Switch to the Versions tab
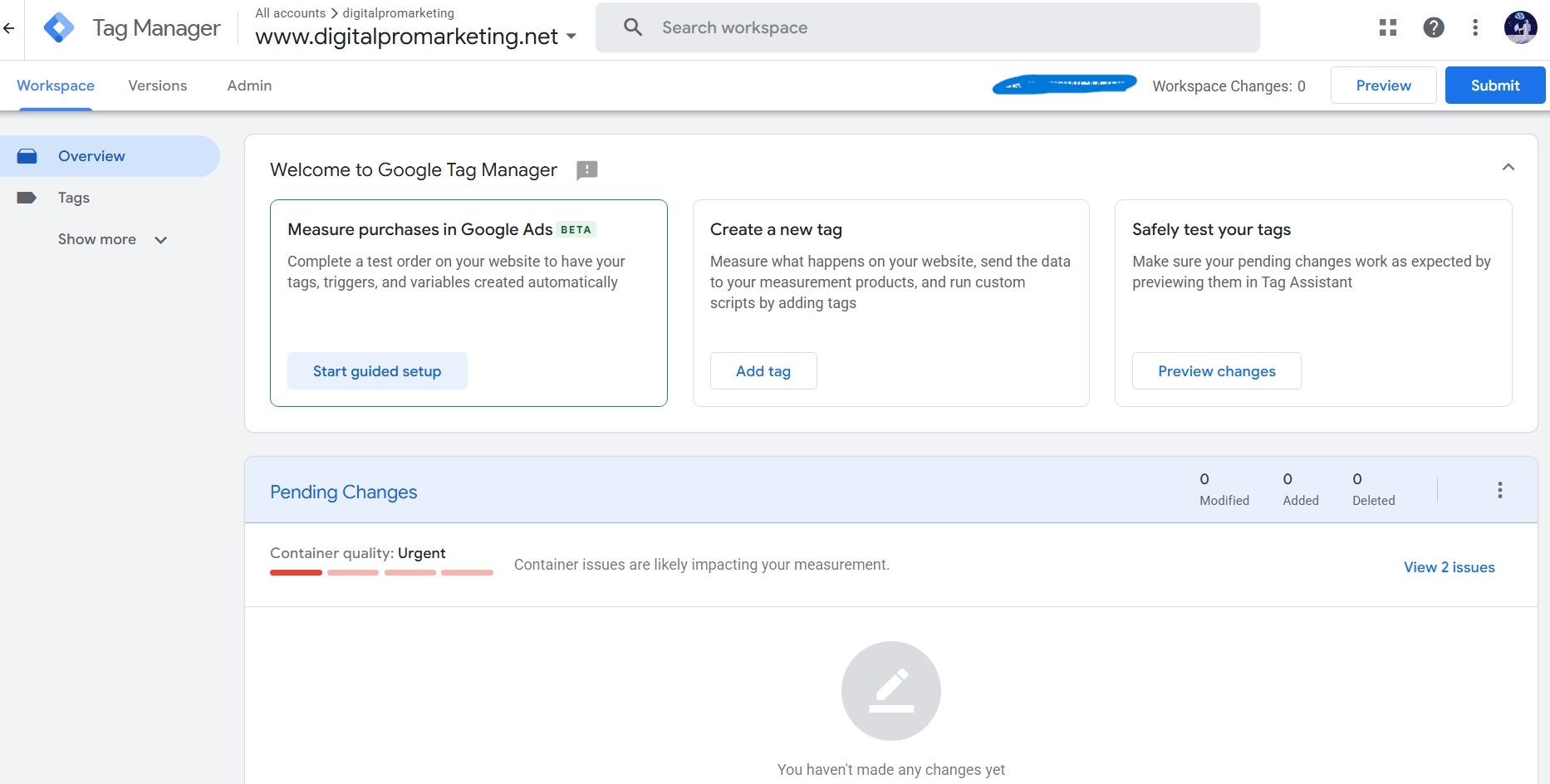This screenshot has width=1550, height=784. 158,86
